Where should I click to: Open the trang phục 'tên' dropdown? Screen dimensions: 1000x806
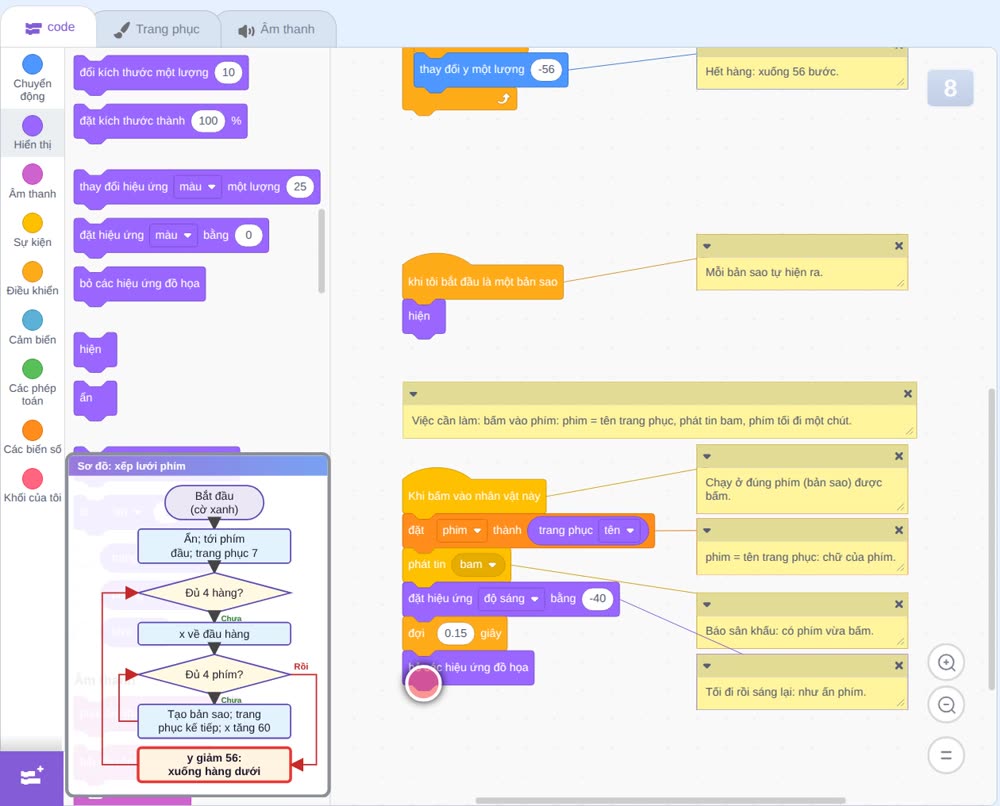(619, 531)
